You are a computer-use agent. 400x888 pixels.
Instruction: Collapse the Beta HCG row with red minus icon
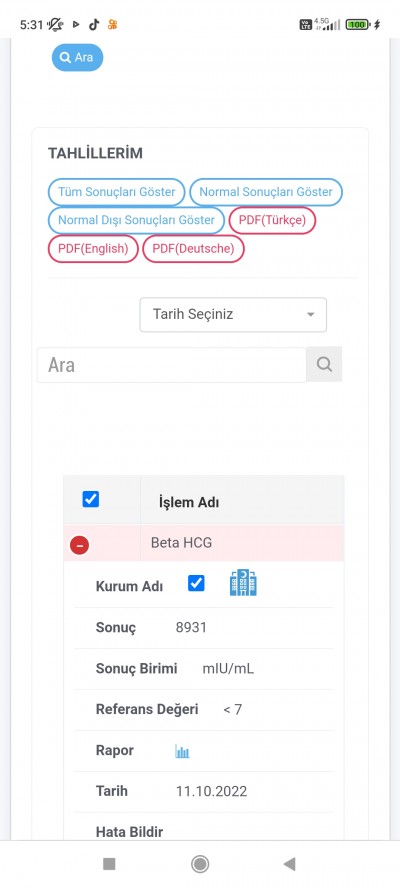coord(79,545)
